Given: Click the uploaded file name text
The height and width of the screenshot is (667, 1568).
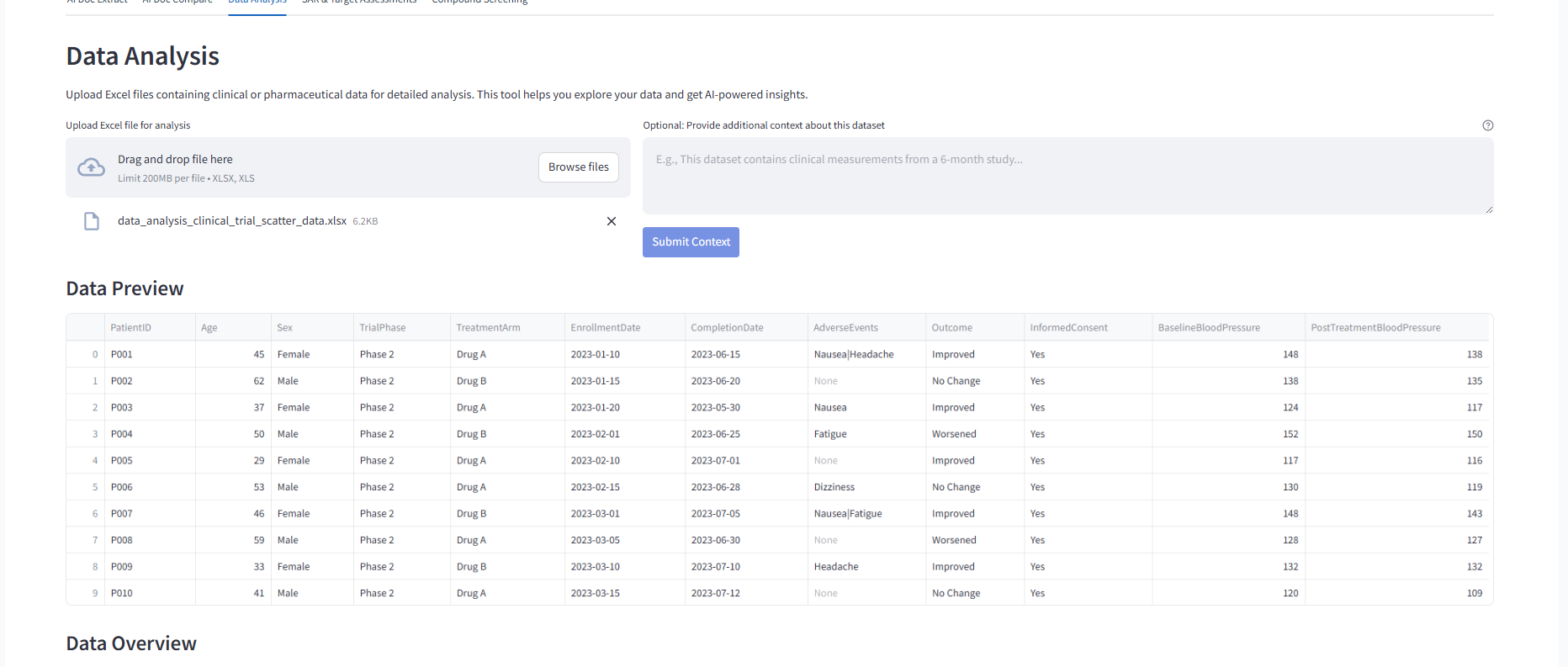Looking at the screenshot, I should (x=231, y=221).
